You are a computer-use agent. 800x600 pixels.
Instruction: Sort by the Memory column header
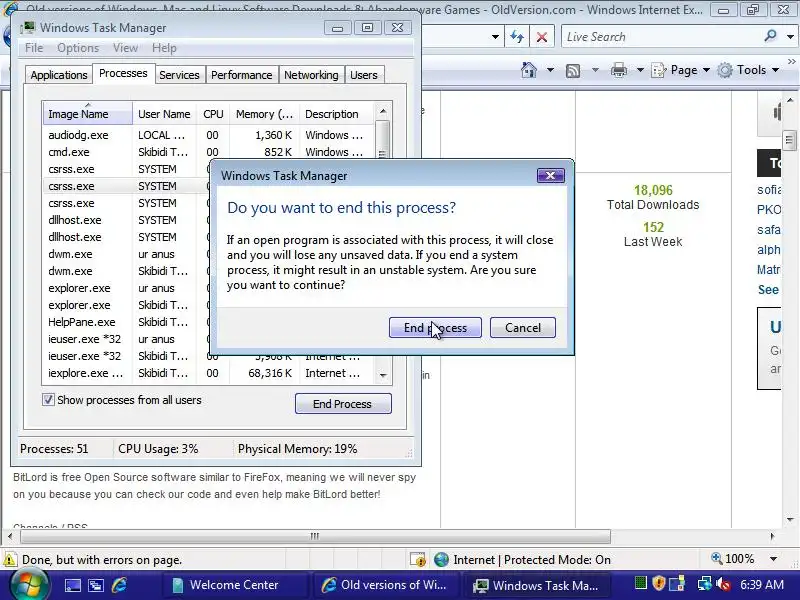(x=264, y=114)
